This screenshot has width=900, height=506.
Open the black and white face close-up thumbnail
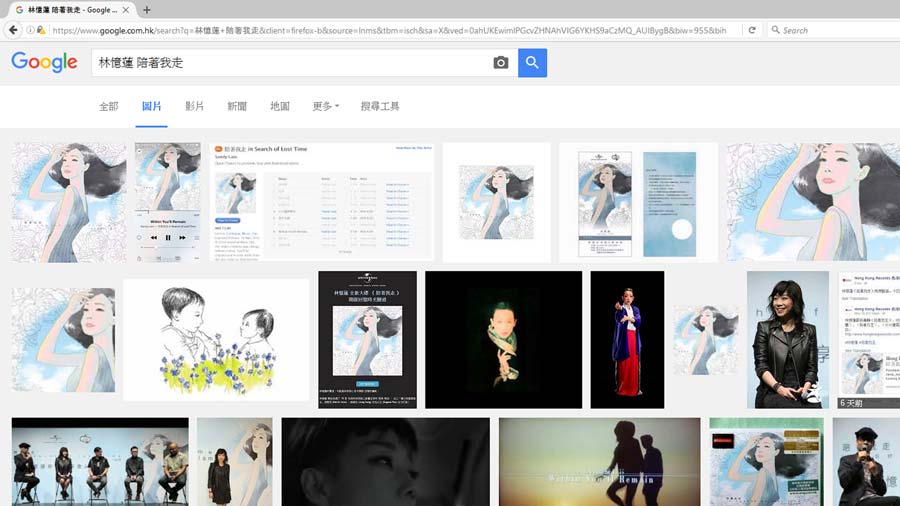[386, 462]
